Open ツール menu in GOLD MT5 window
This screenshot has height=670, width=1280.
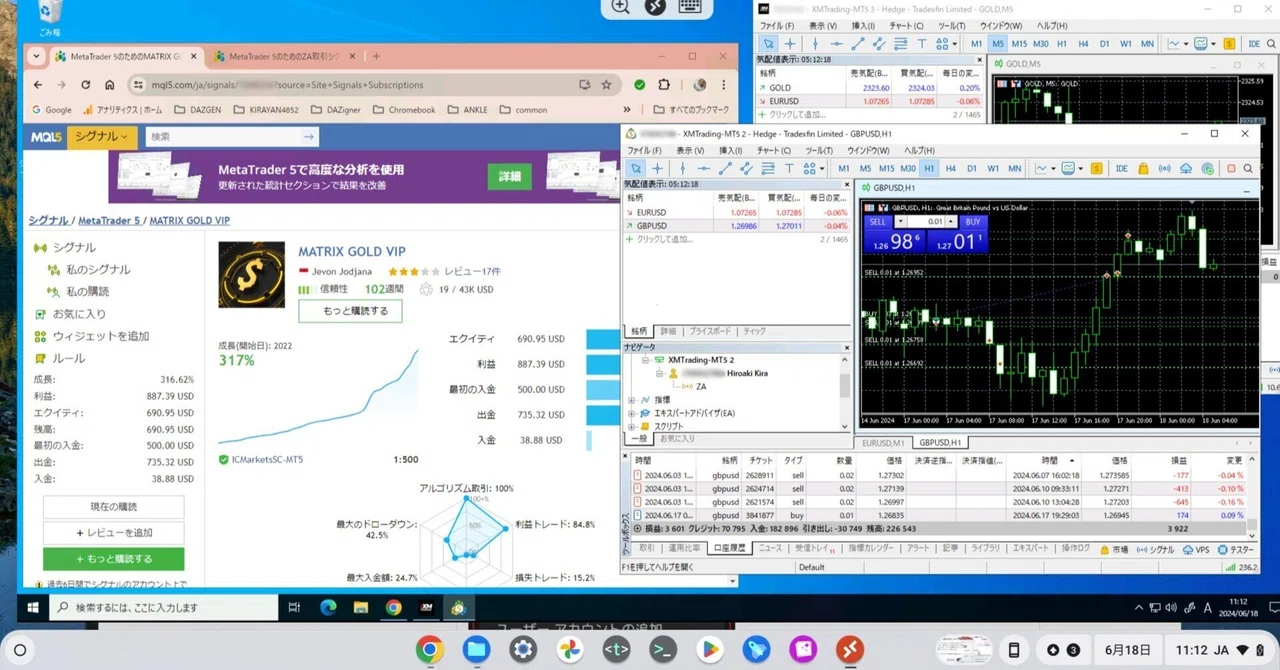point(950,25)
